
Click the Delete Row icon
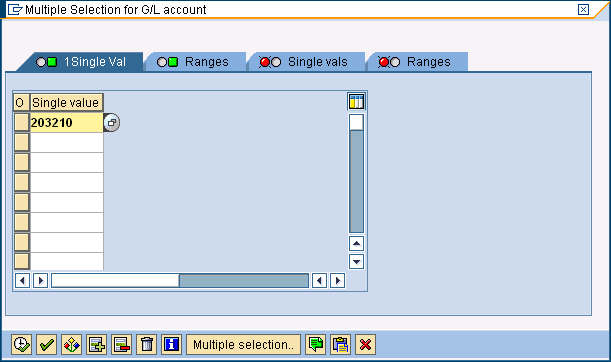[x=121, y=344]
